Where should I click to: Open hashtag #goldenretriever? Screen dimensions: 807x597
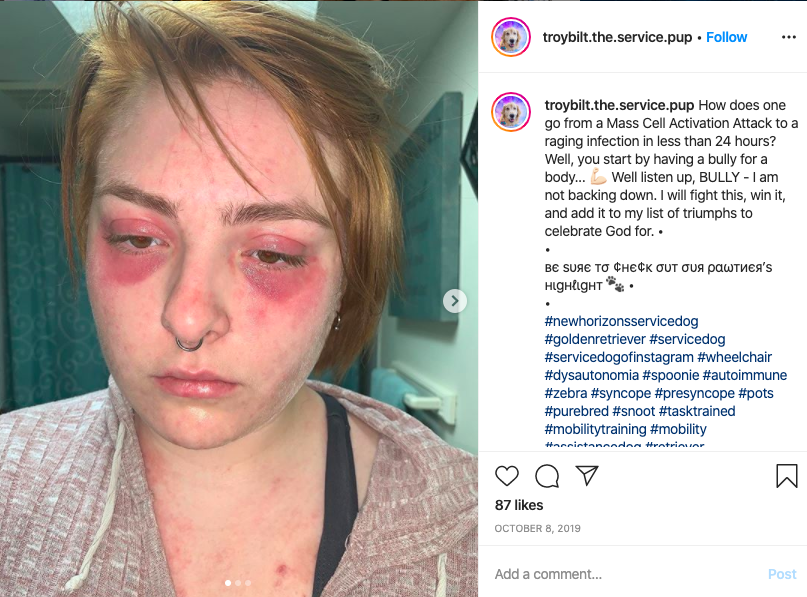coord(595,339)
